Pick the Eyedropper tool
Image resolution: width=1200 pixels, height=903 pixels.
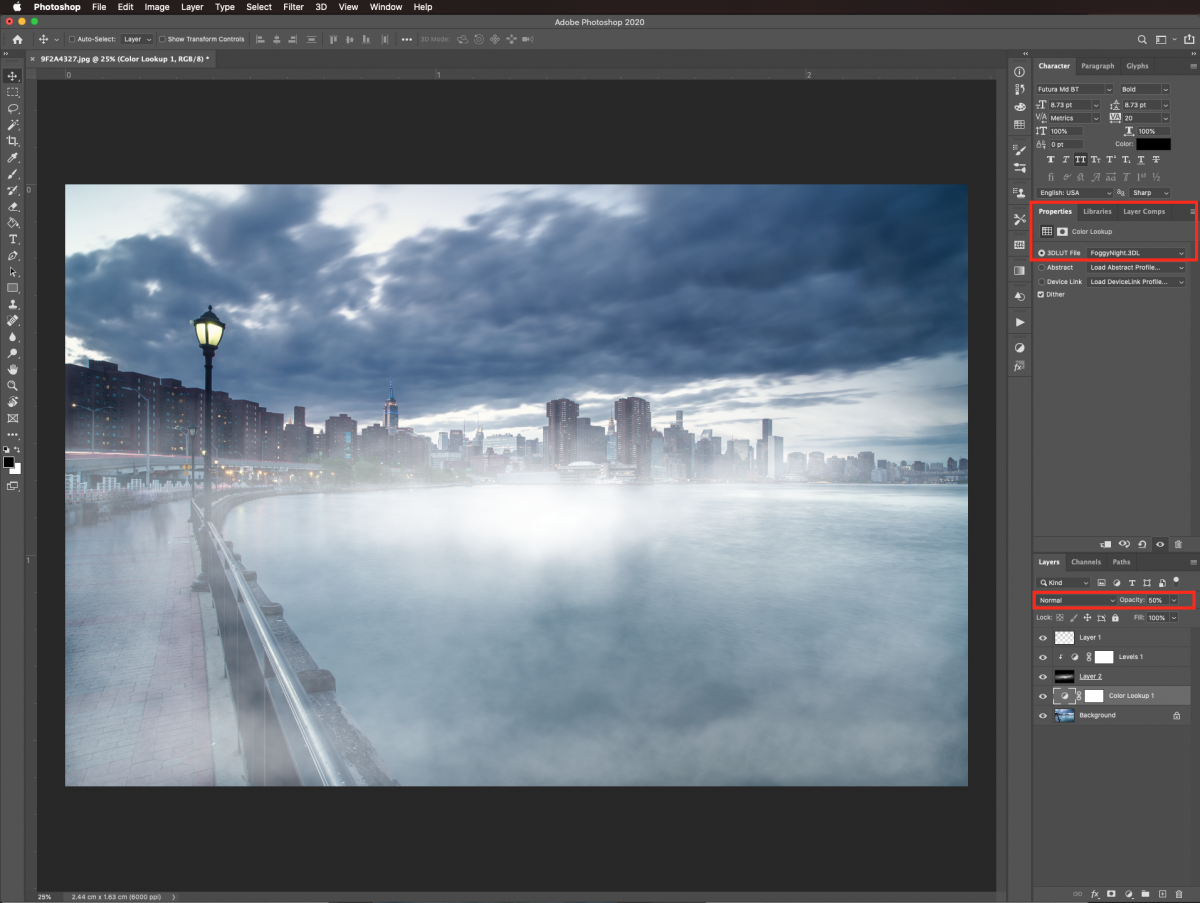[x=13, y=158]
